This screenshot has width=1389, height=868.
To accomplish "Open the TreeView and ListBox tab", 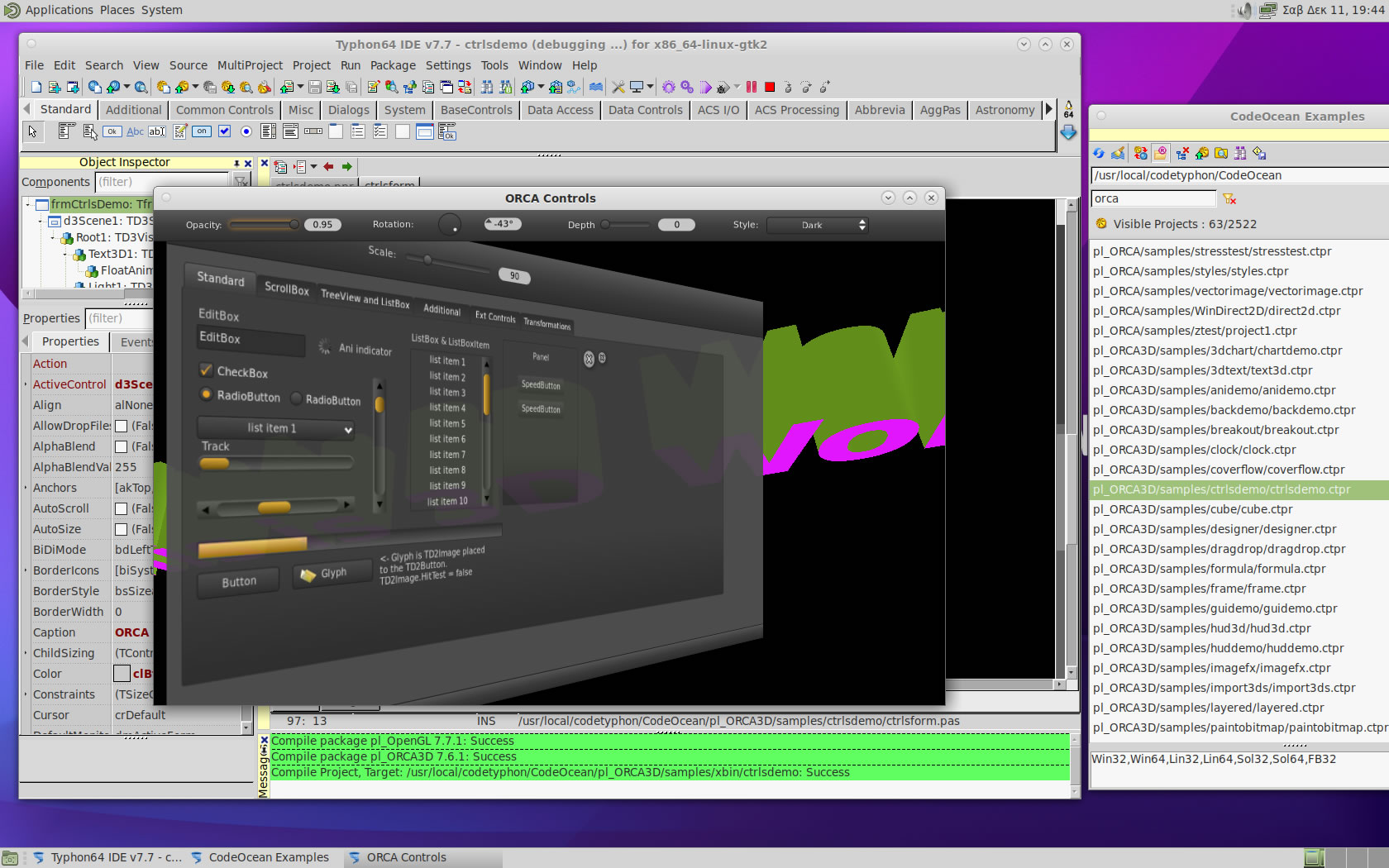I will point(365,298).
